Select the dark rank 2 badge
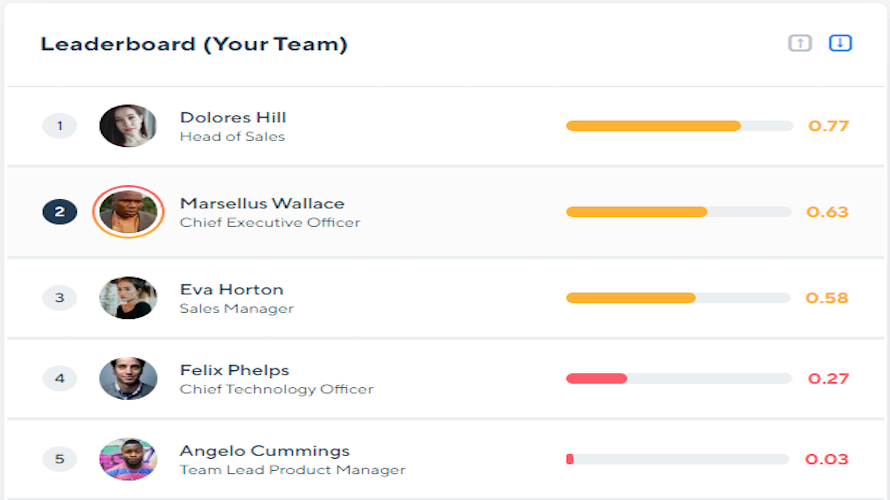The height and width of the screenshot is (500, 890). tap(60, 212)
